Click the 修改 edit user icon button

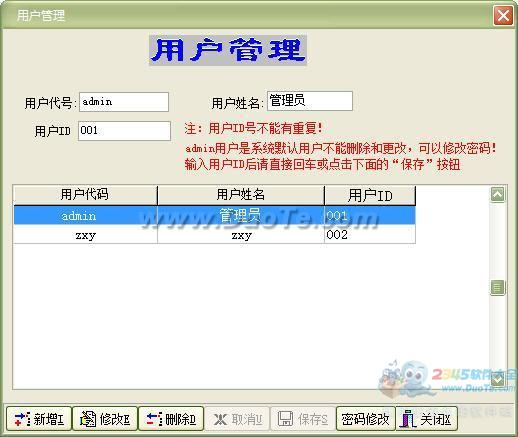click(x=105, y=419)
